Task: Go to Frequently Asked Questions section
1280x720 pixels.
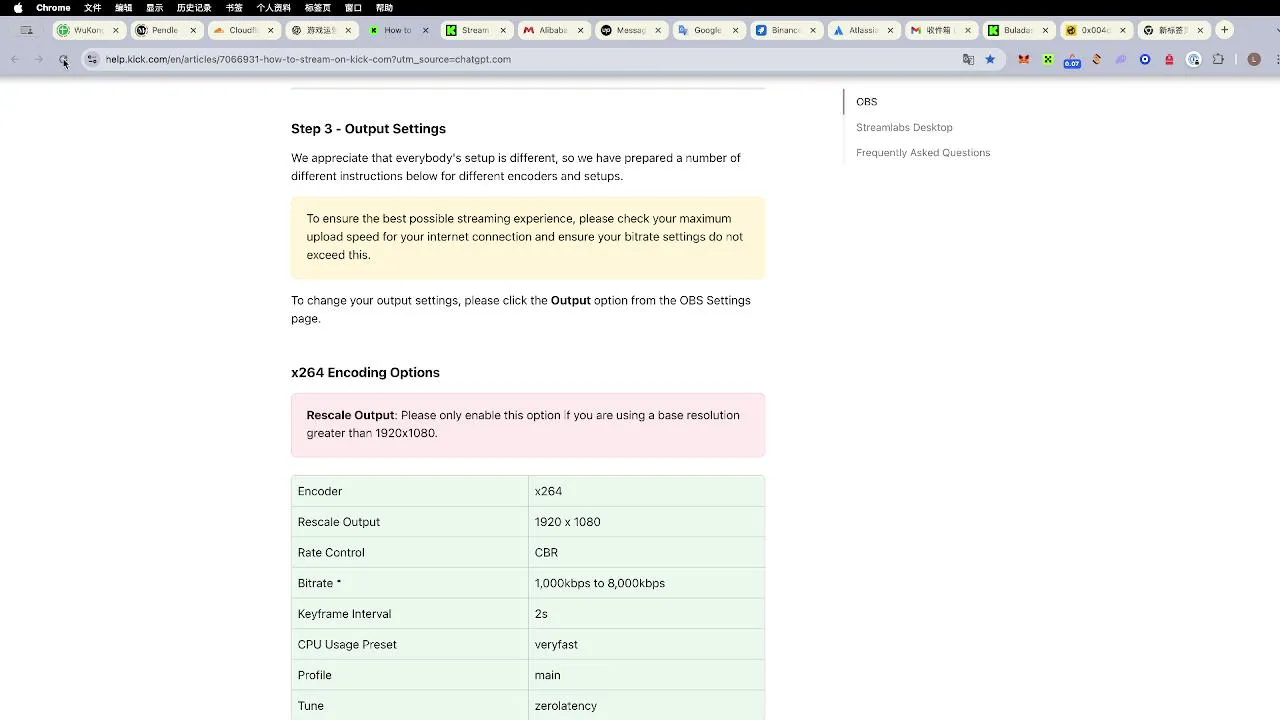Action: [923, 153]
